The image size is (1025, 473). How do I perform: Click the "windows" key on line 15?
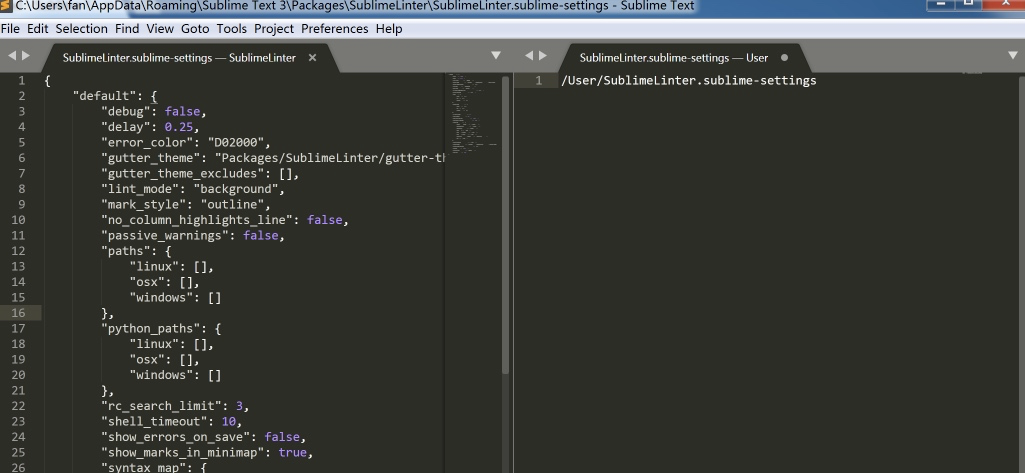click(161, 298)
